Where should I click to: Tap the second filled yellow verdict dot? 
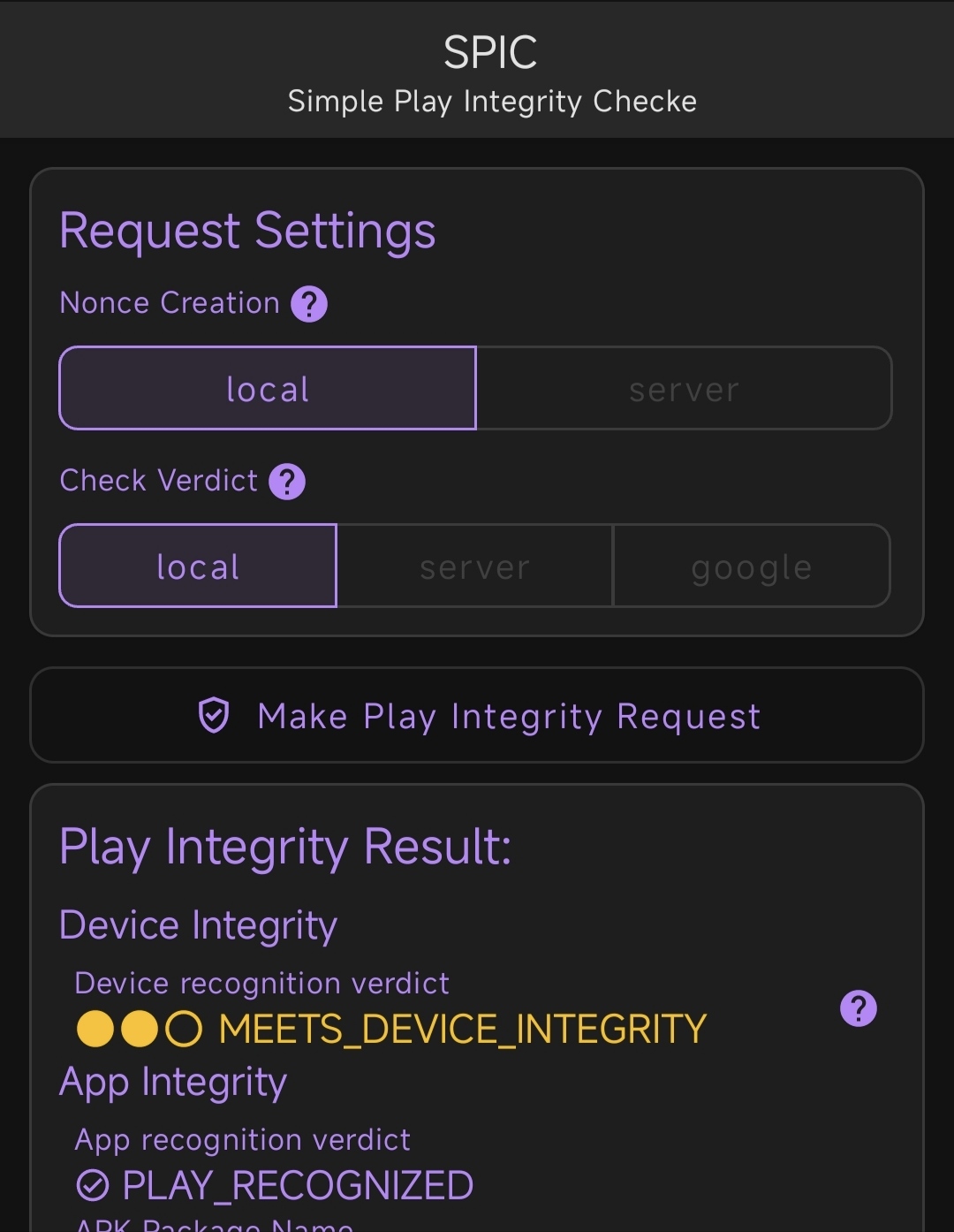coord(140,1029)
